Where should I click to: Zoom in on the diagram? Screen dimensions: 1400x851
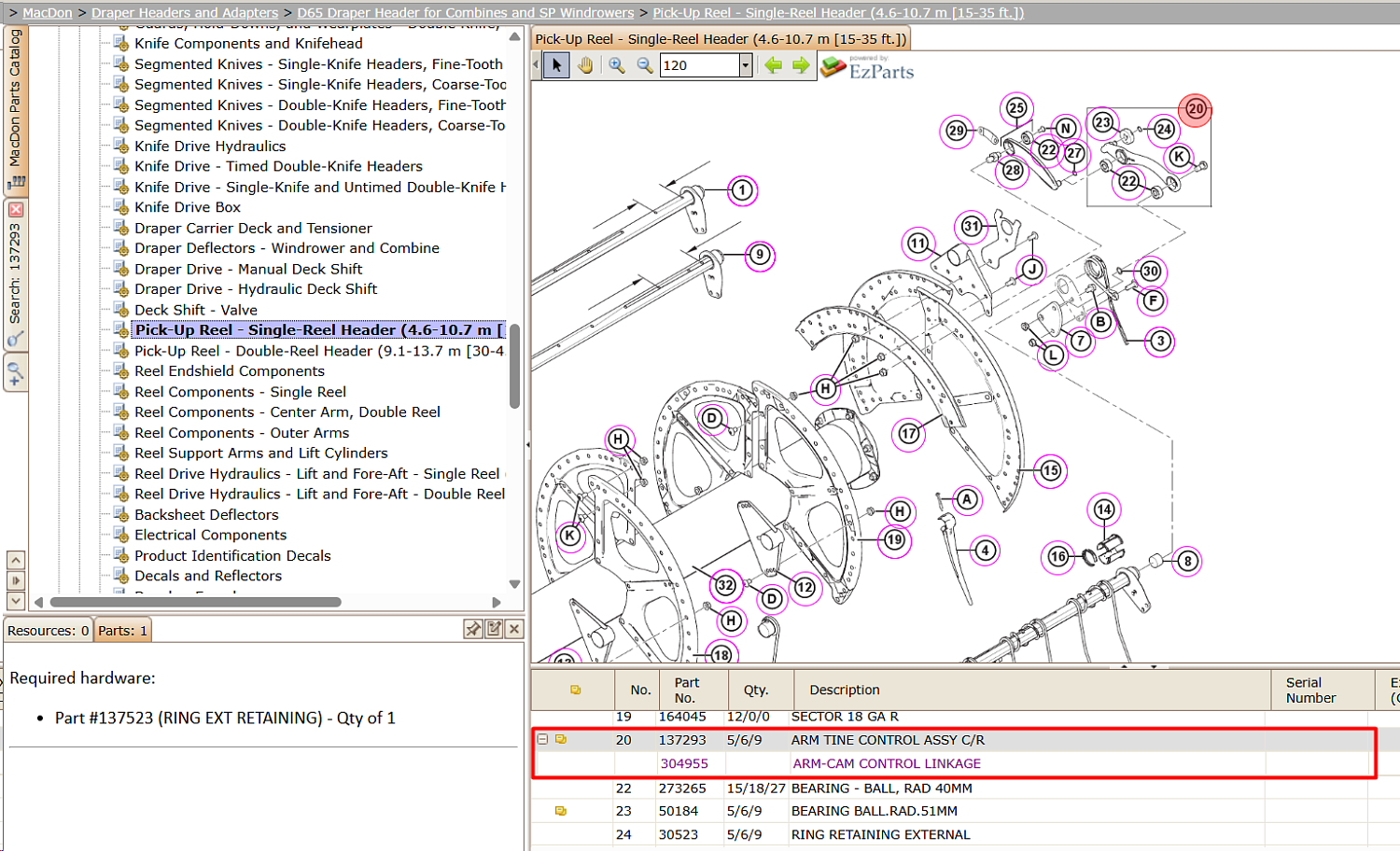pyautogui.click(x=617, y=65)
